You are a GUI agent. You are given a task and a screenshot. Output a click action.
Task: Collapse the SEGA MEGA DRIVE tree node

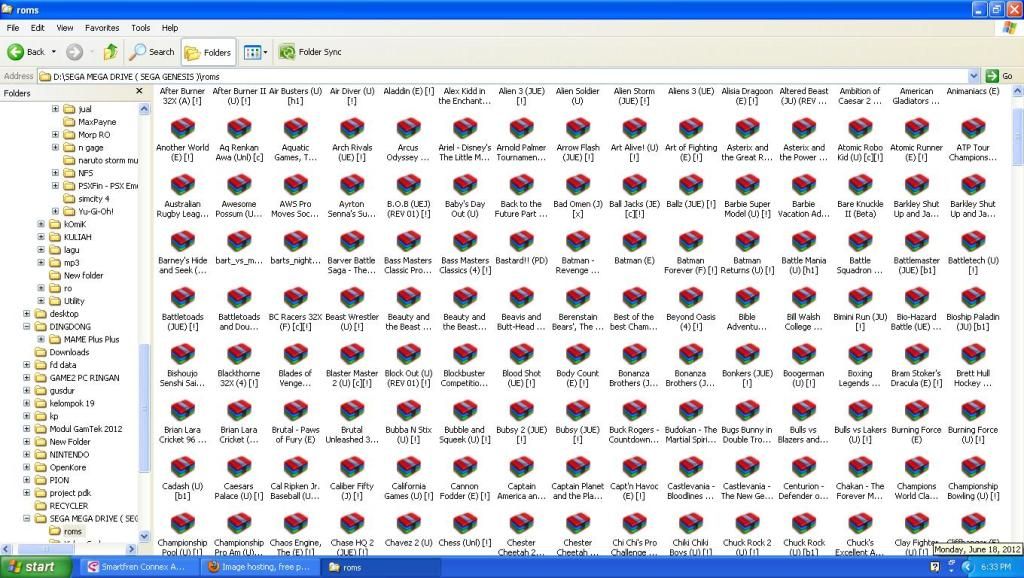(27, 518)
